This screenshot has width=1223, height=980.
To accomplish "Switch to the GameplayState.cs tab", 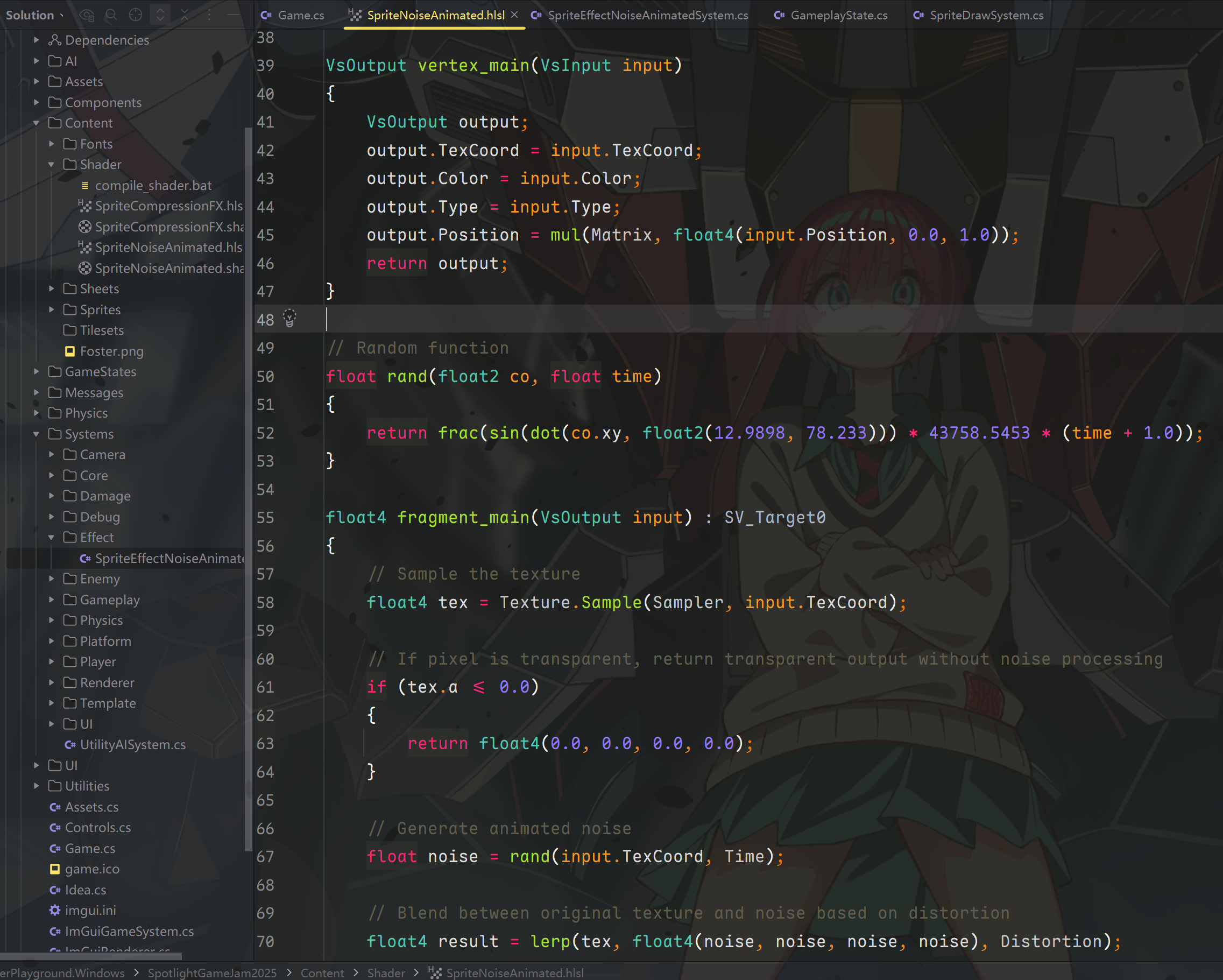I will point(838,15).
